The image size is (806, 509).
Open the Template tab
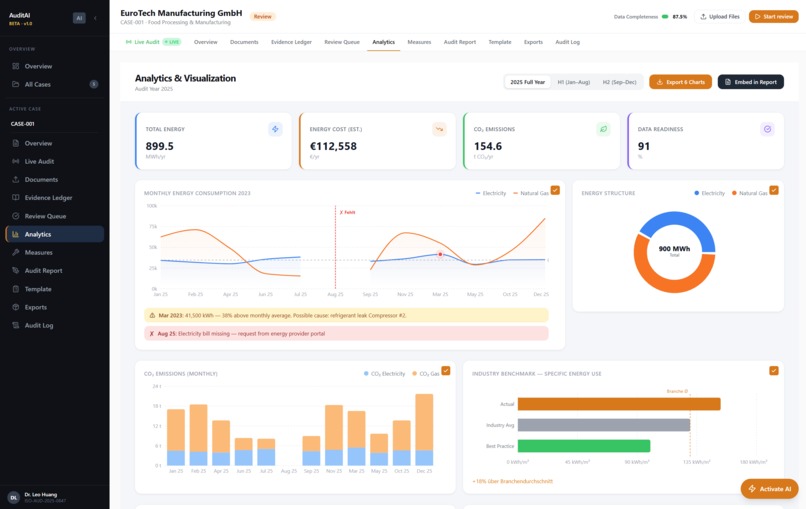coord(500,42)
